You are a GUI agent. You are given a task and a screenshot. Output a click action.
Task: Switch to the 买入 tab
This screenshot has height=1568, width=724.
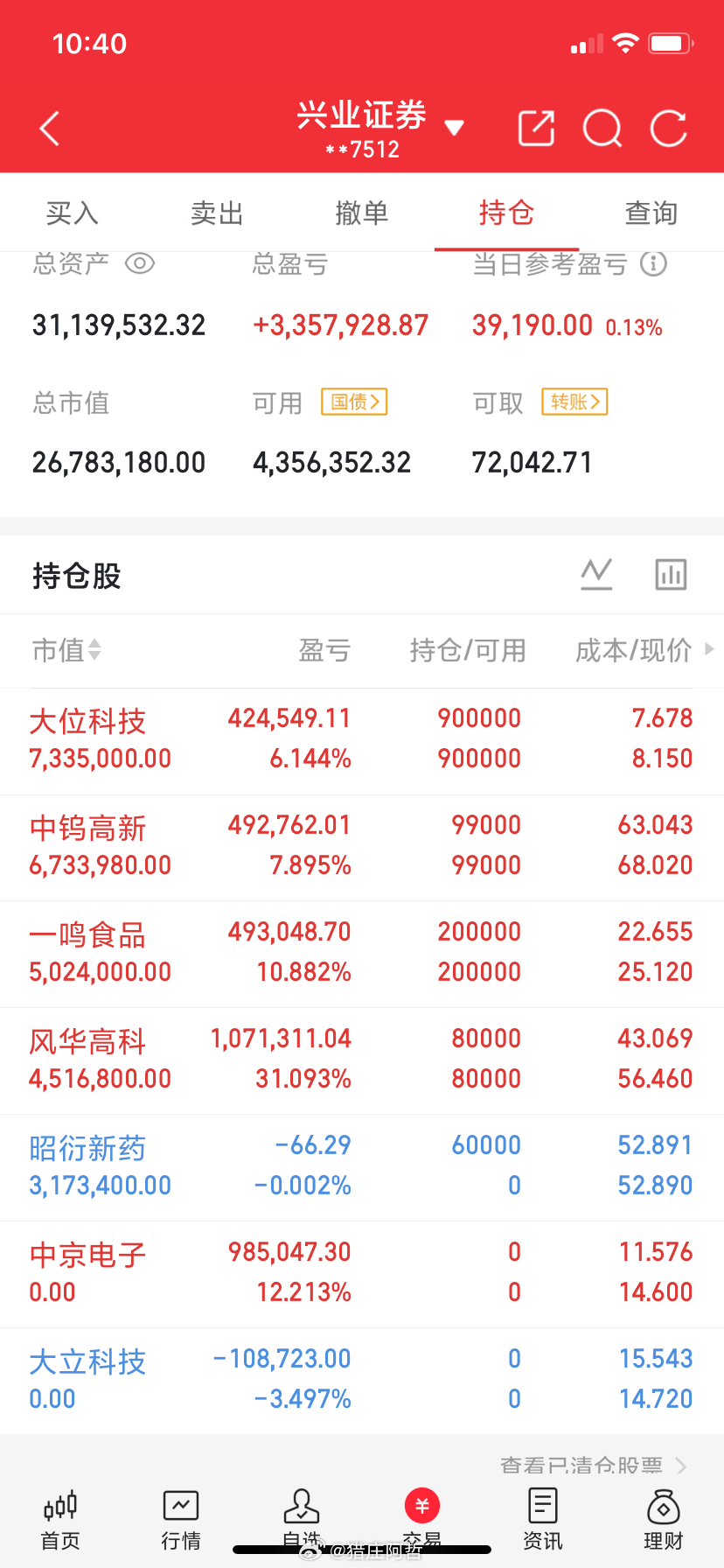pos(73,213)
